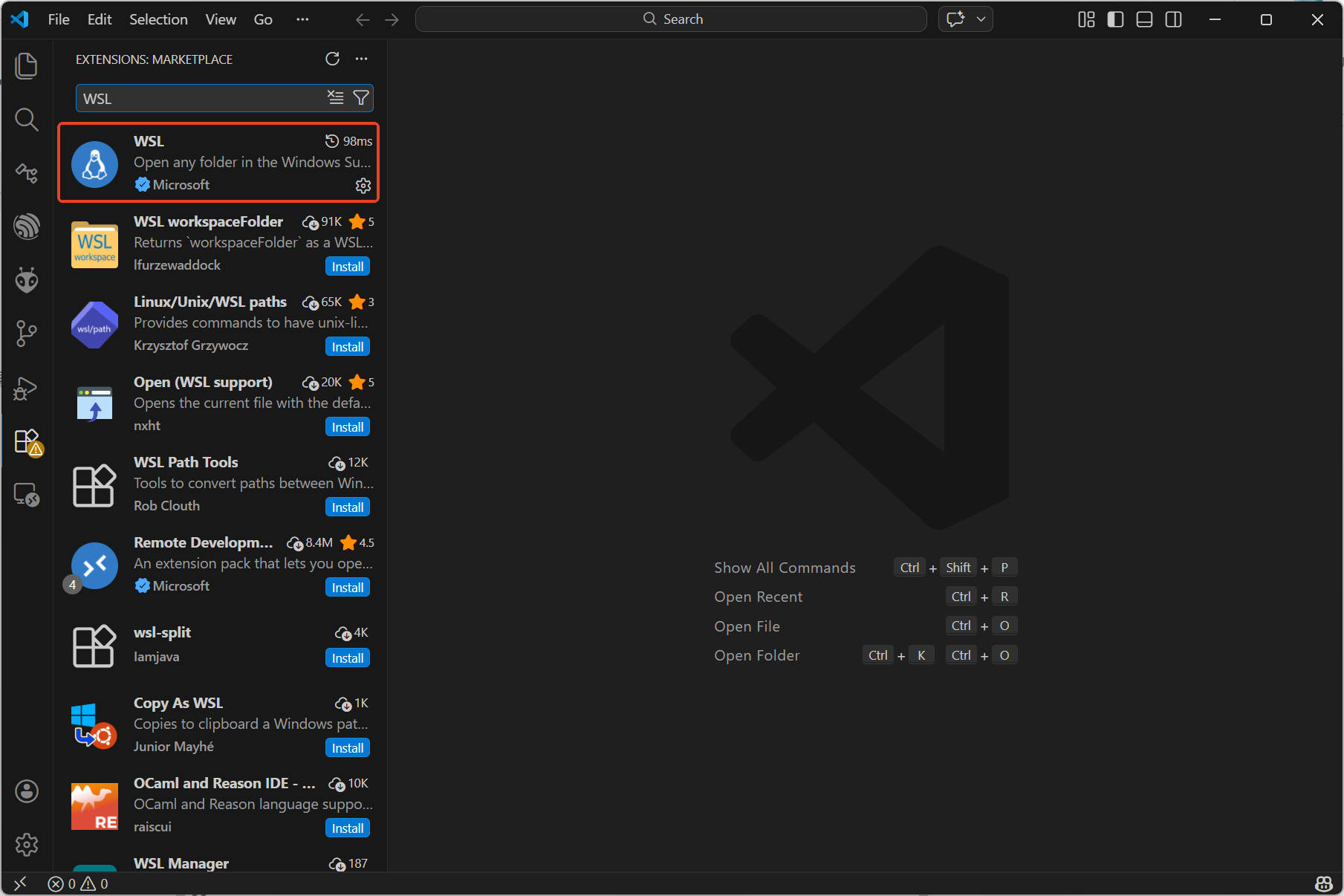This screenshot has width=1344, height=896.
Task: Click the 'Open Folder' text
Action: [x=756, y=655]
